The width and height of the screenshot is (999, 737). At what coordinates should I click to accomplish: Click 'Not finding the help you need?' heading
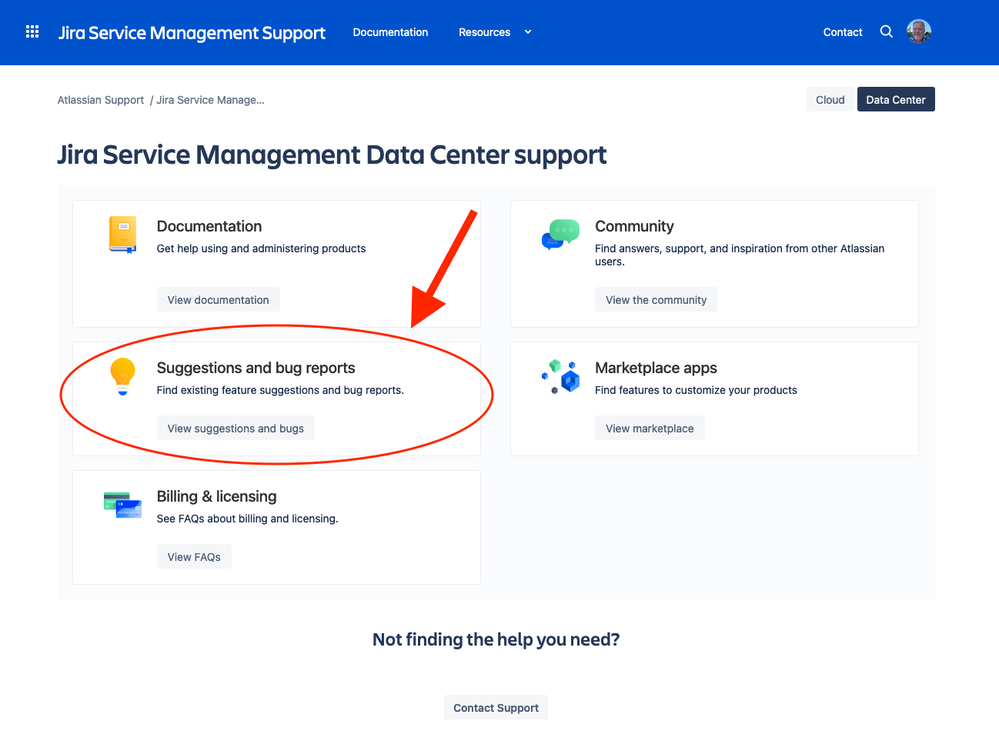[x=496, y=640]
